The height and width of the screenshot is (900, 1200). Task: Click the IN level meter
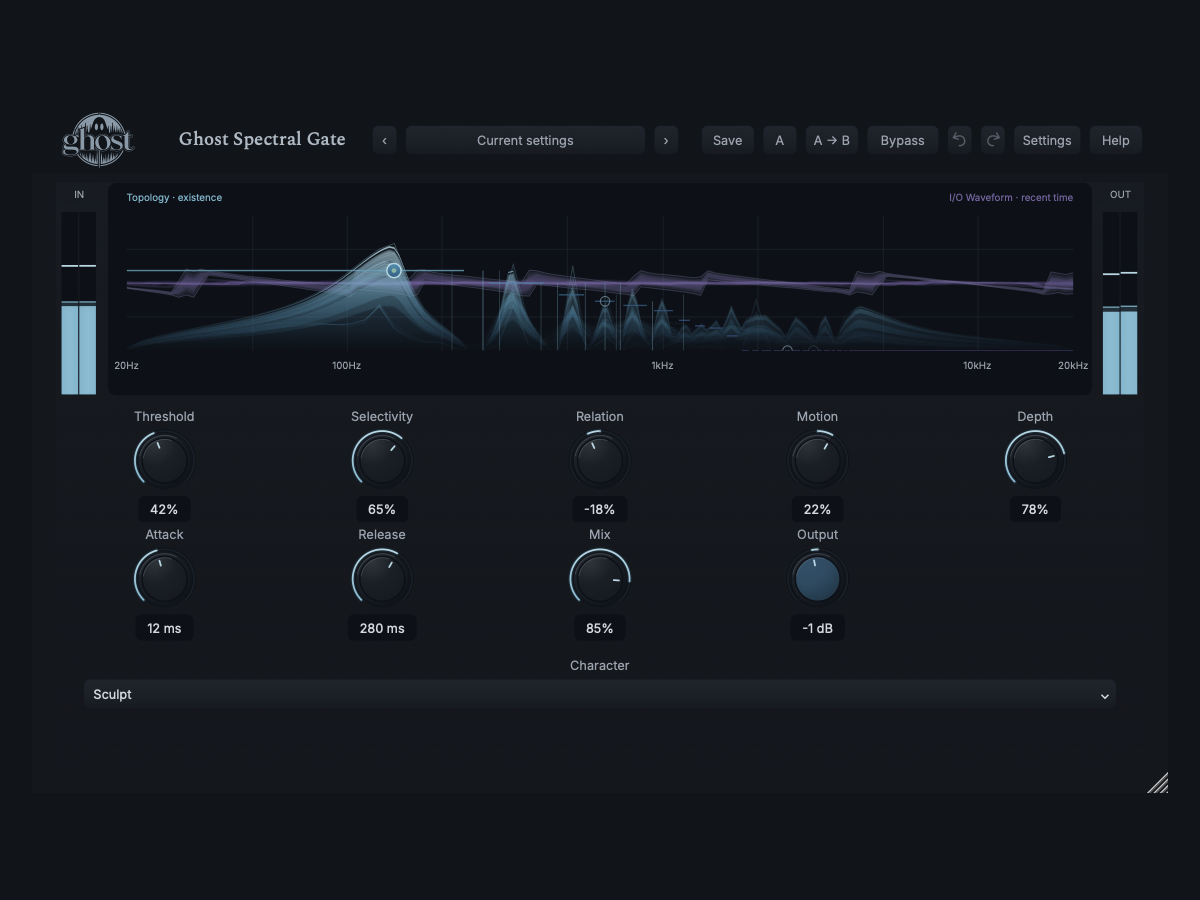(79, 303)
